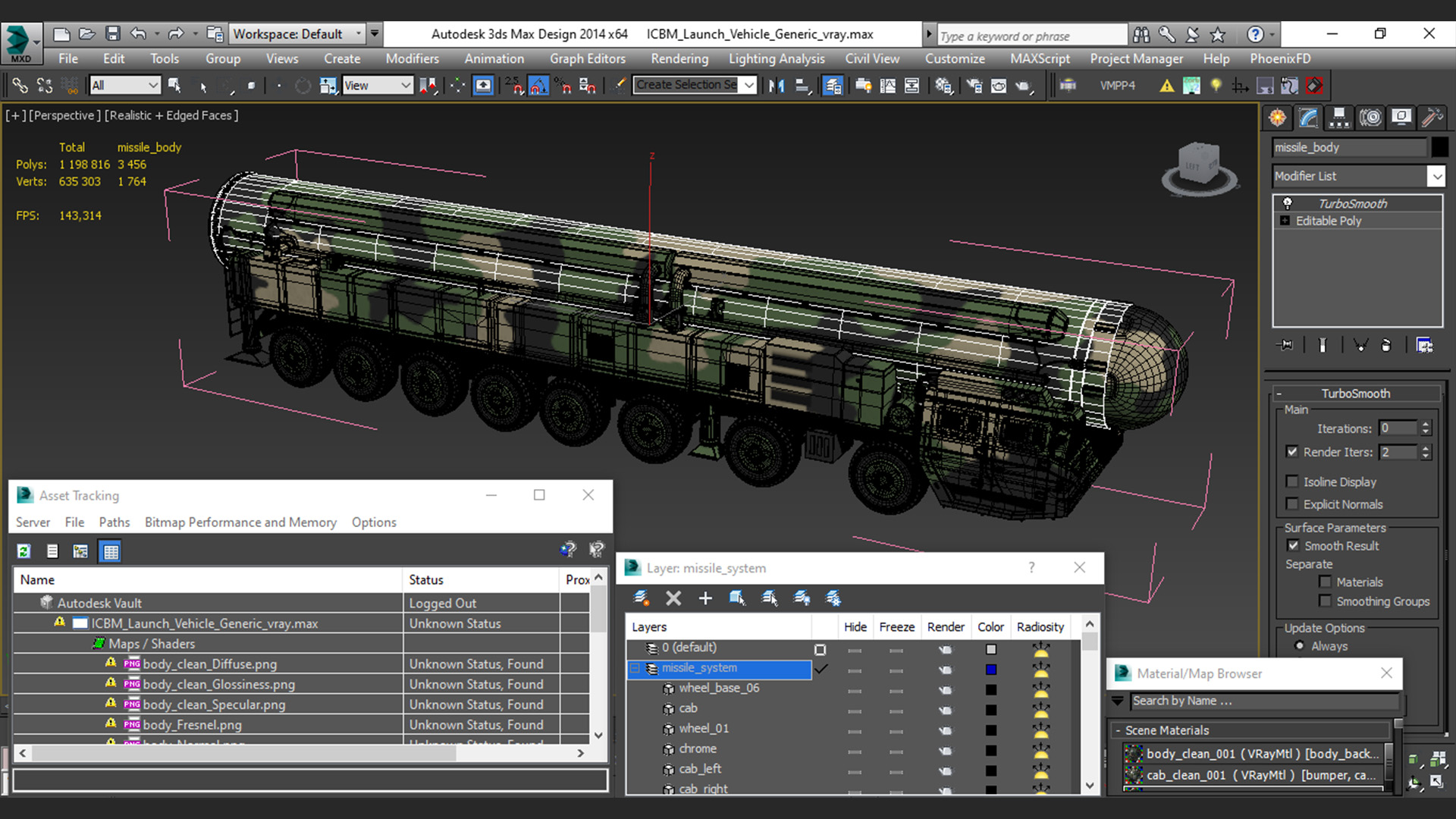The width and height of the screenshot is (1456, 819).
Task: Open the Modifier List dropdown
Action: coord(1436,176)
